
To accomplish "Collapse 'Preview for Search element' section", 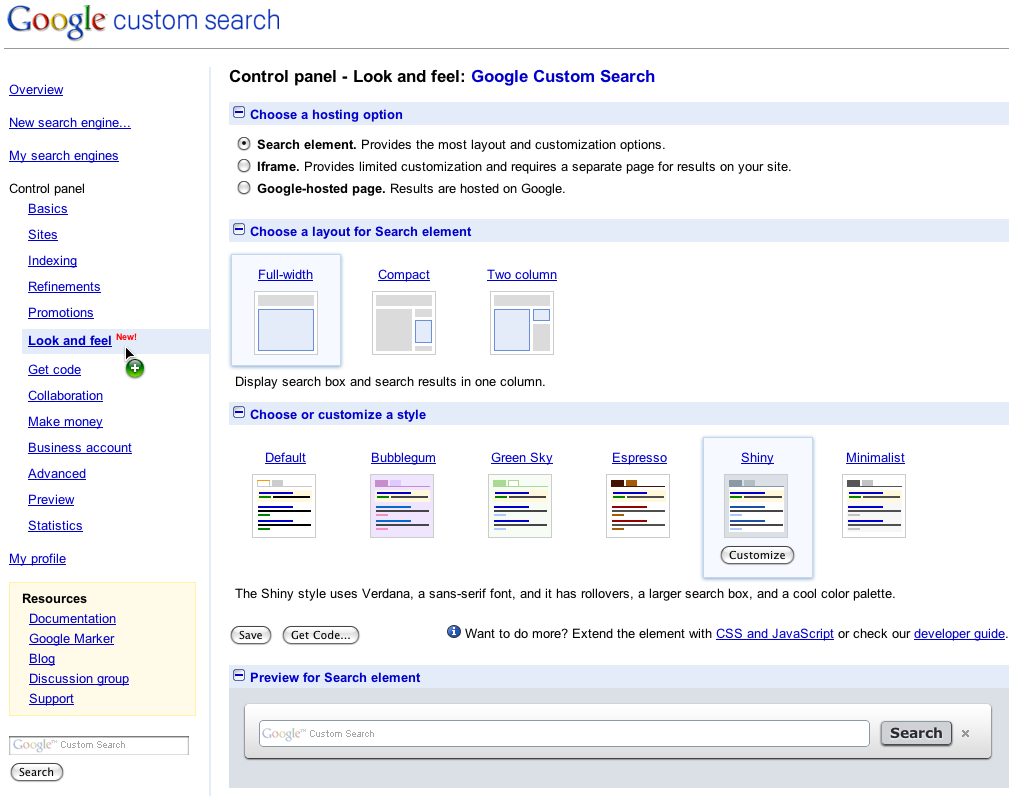I will (x=239, y=676).
